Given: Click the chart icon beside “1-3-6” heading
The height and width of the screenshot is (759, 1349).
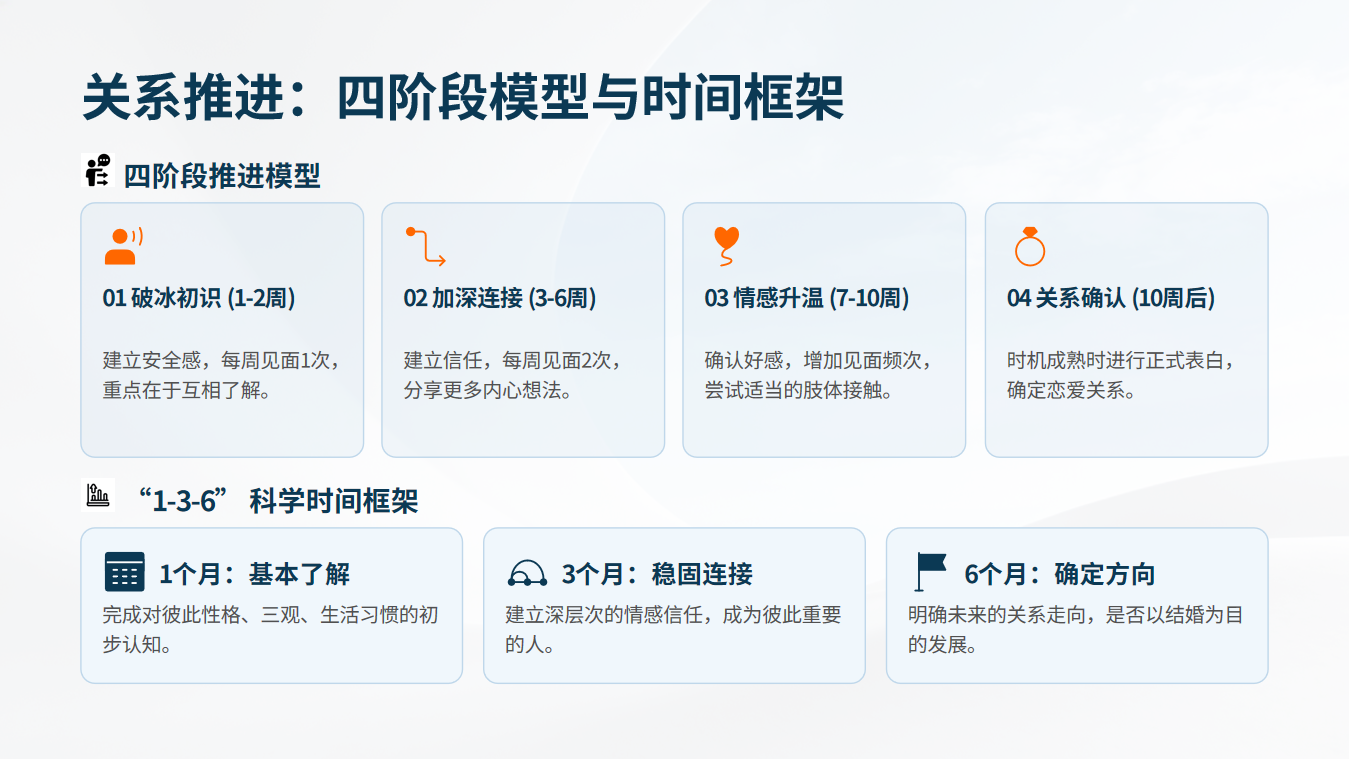Looking at the screenshot, I should [98, 495].
